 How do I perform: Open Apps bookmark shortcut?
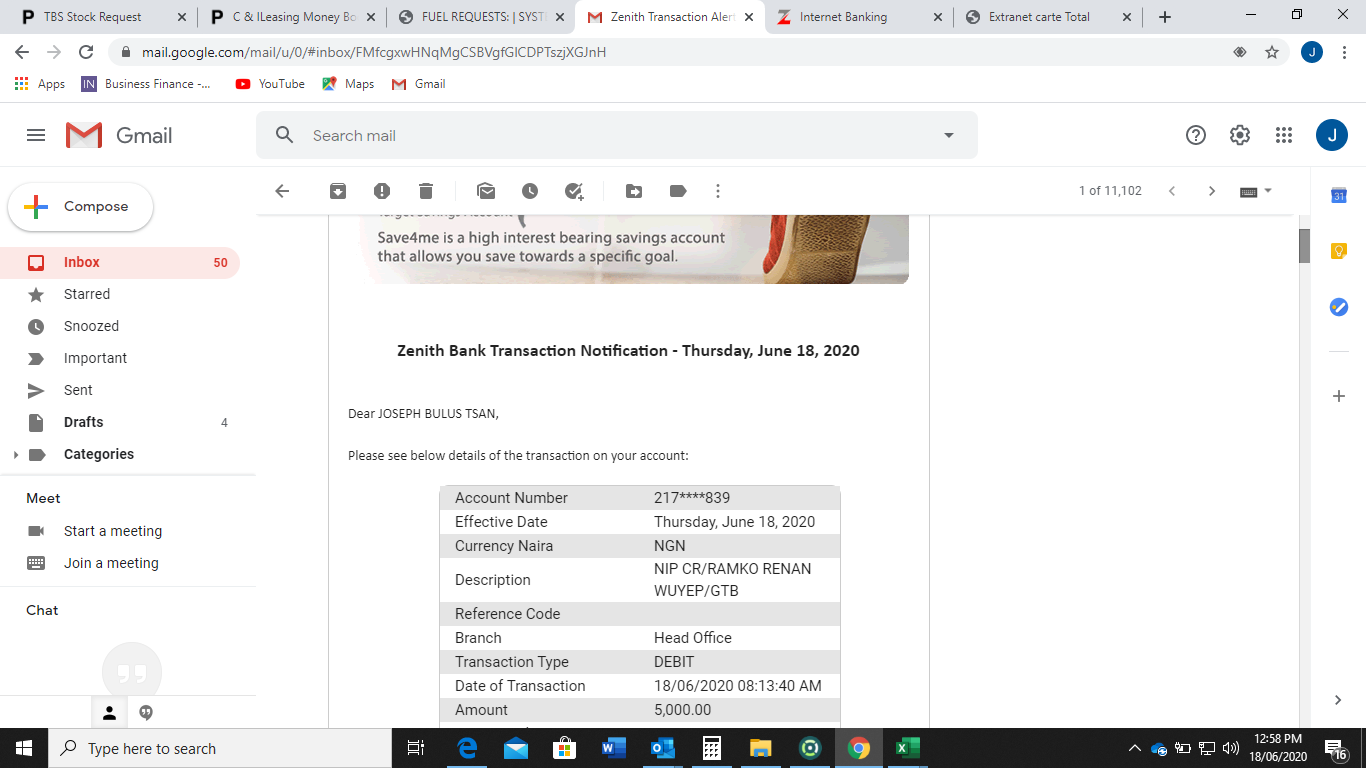tap(40, 84)
